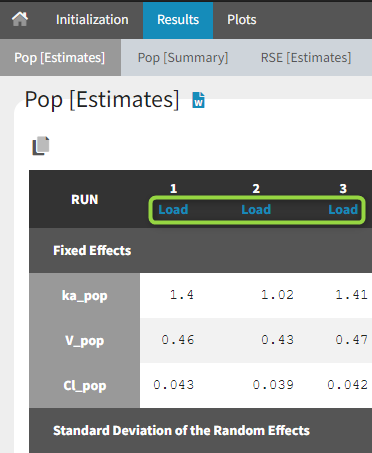The image size is (372, 453).
Task: Load run 2 results
Action: [x=256, y=210]
